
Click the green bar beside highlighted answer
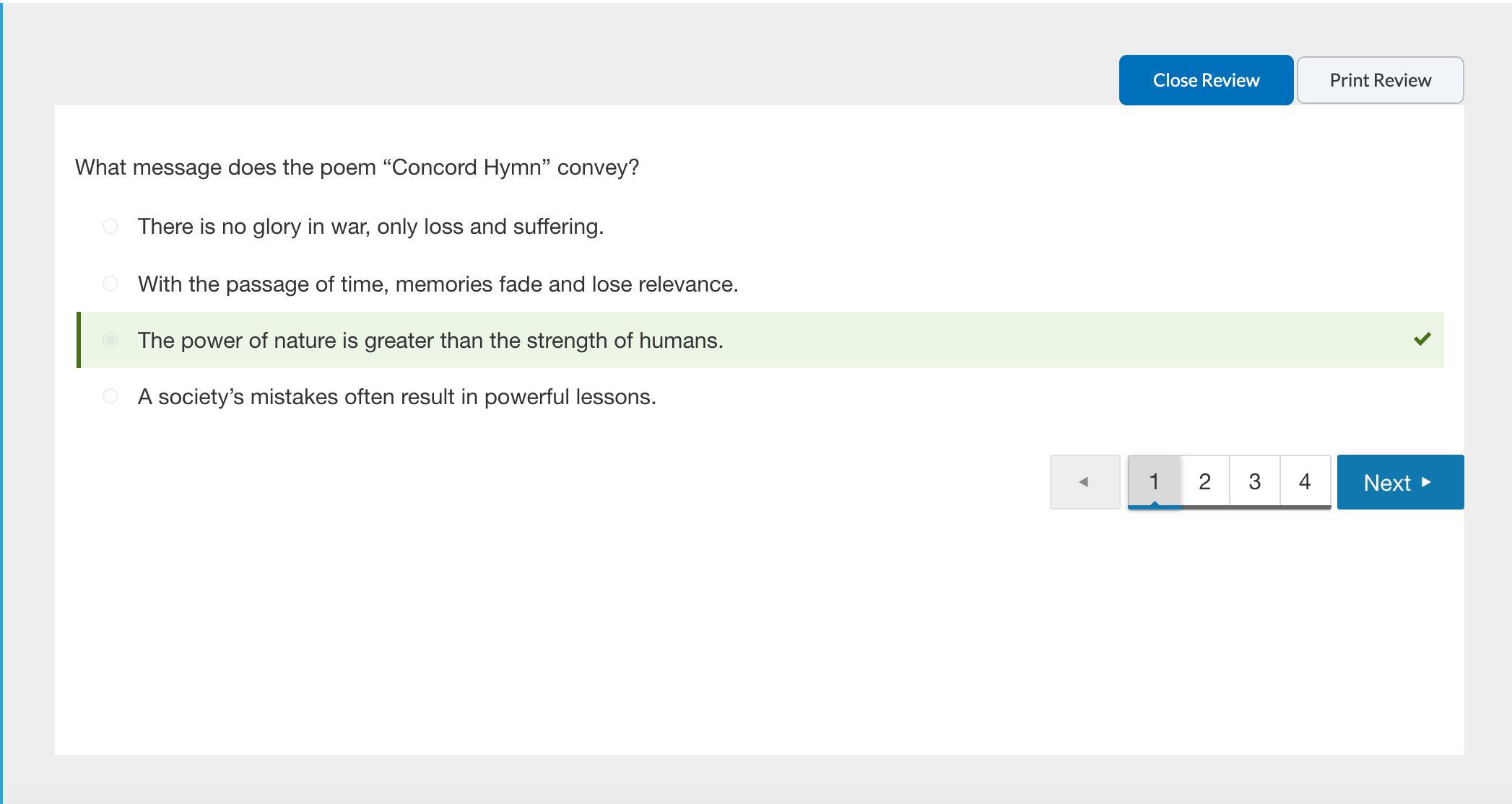click(x=79, y=340)
